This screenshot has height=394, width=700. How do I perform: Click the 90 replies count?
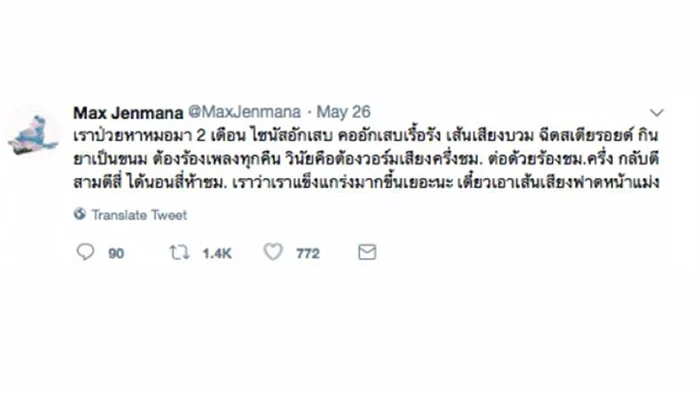click(x=116, y=253)
